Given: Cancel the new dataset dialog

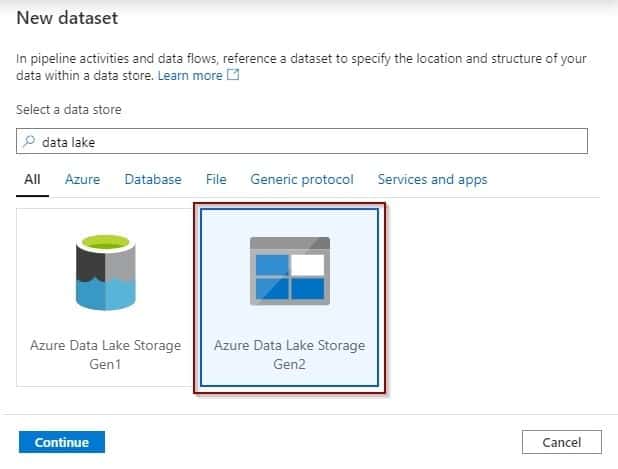Looking at the screenshot, I should [x=562, y=442].
